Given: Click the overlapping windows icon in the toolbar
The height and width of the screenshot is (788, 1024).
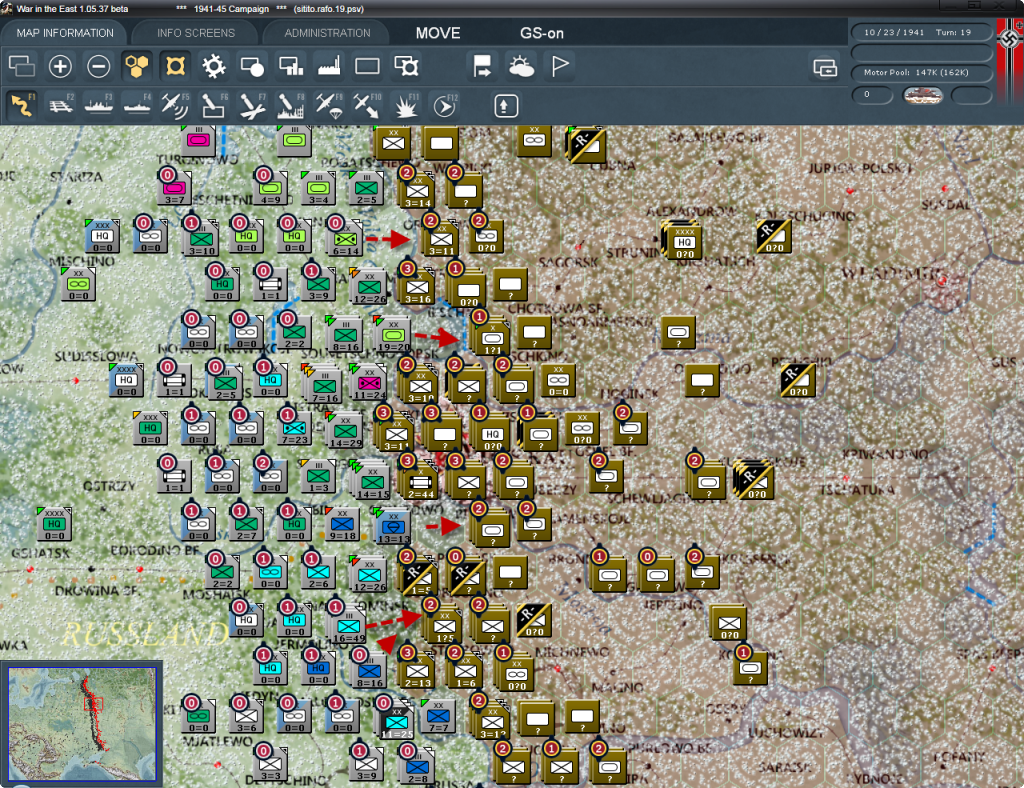Looking at the screenshot, I should click(x=22, y=66).
